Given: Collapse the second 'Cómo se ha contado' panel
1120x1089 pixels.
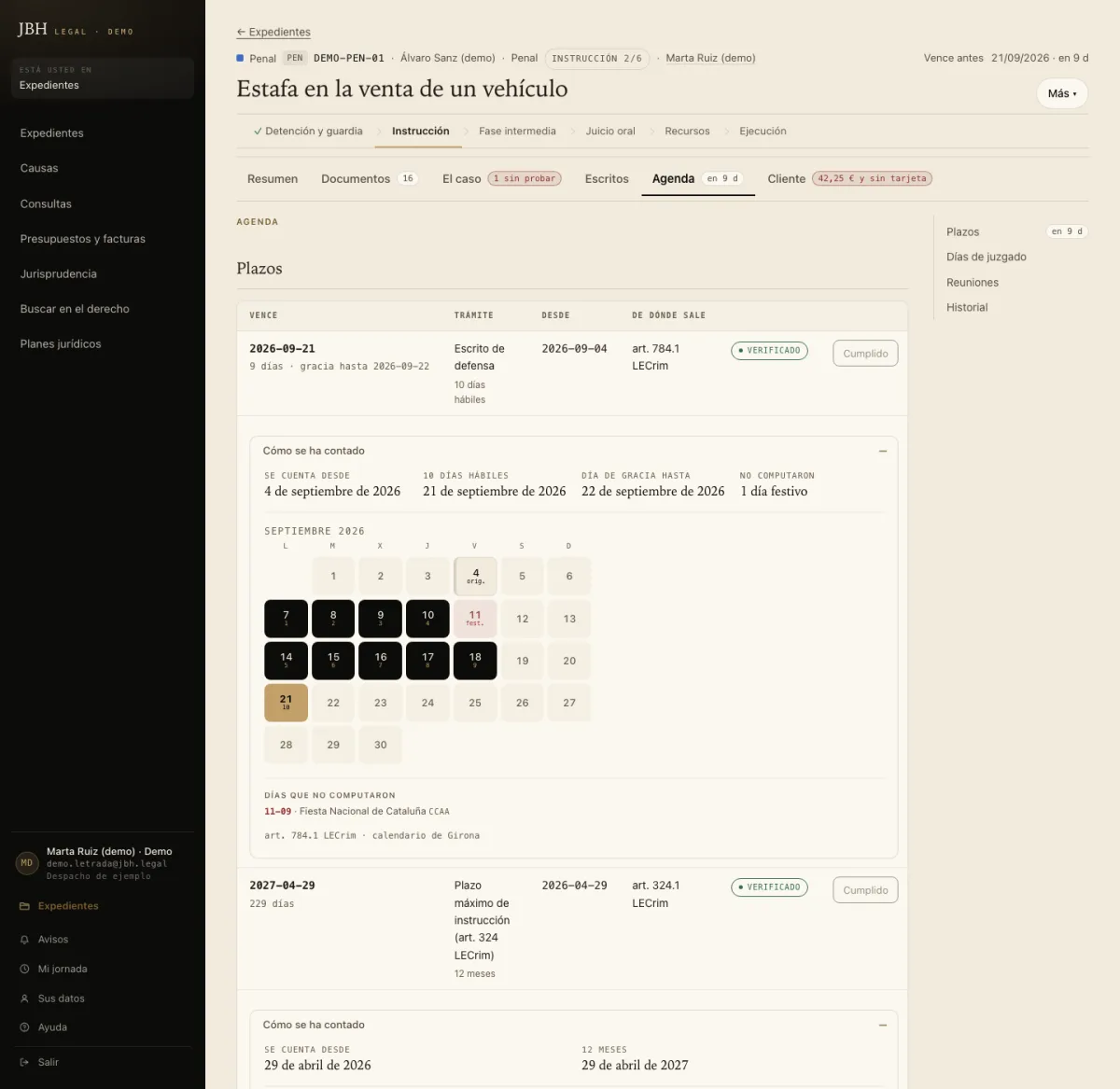Looking at the screenshot, I should click(x=883, y=1025).
